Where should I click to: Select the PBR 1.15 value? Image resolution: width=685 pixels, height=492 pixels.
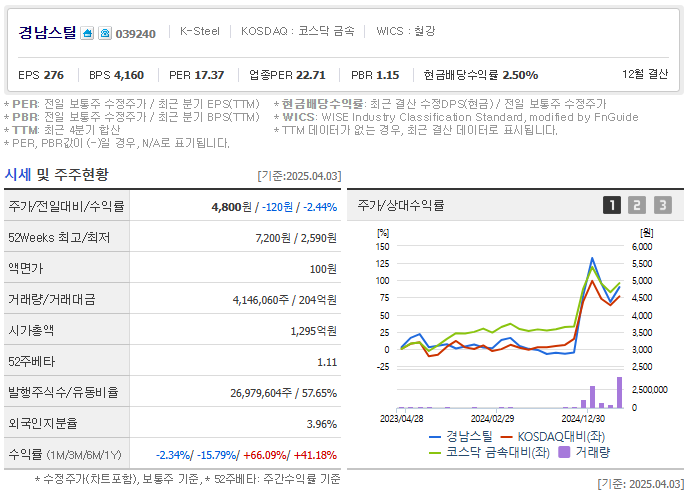(375, 75)
